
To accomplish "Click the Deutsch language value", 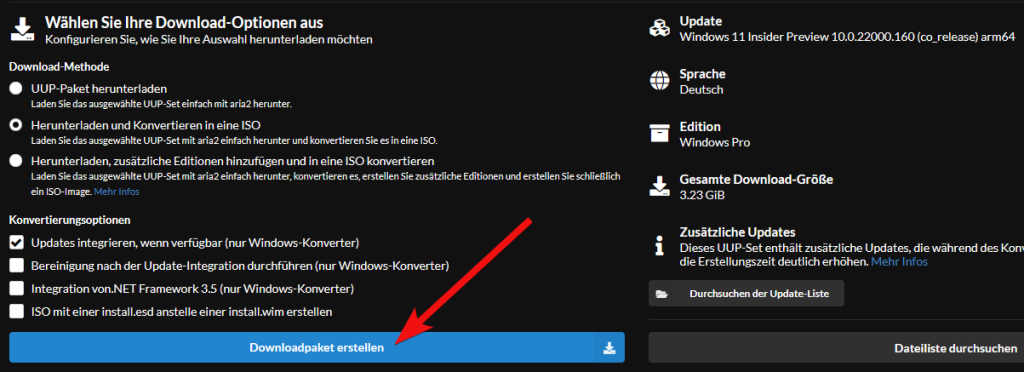I will [x=701, y=89].
